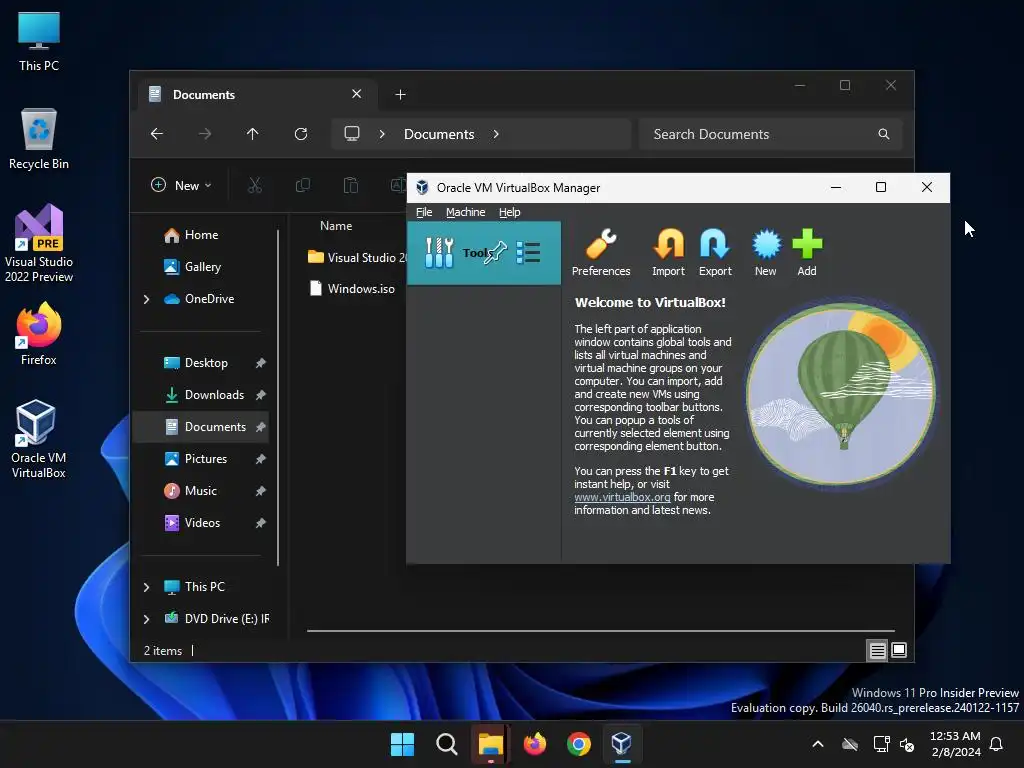Expand the DVD Drive (E:) node

pos(147,619)
